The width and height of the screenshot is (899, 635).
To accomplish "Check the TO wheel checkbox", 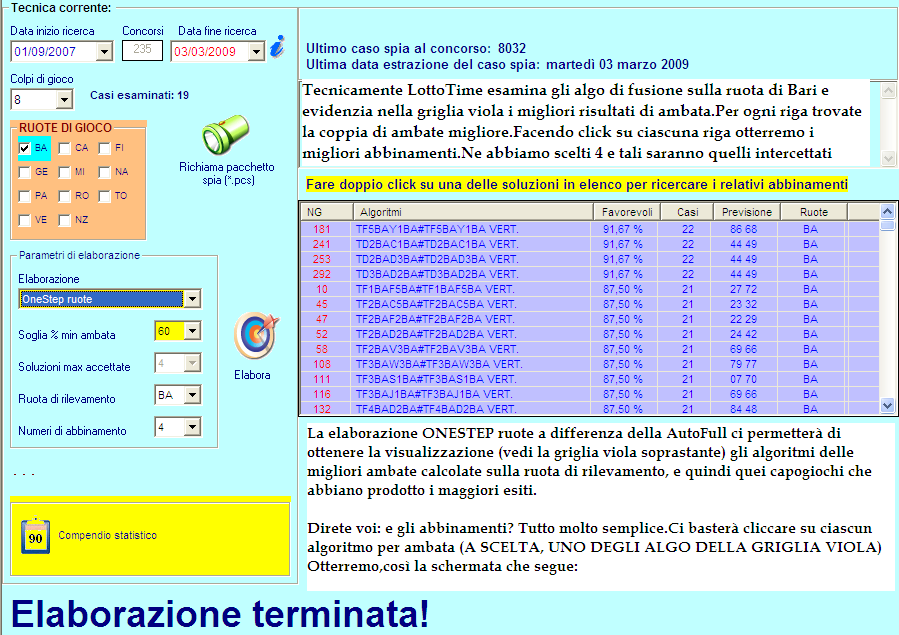I will [104, 197].
